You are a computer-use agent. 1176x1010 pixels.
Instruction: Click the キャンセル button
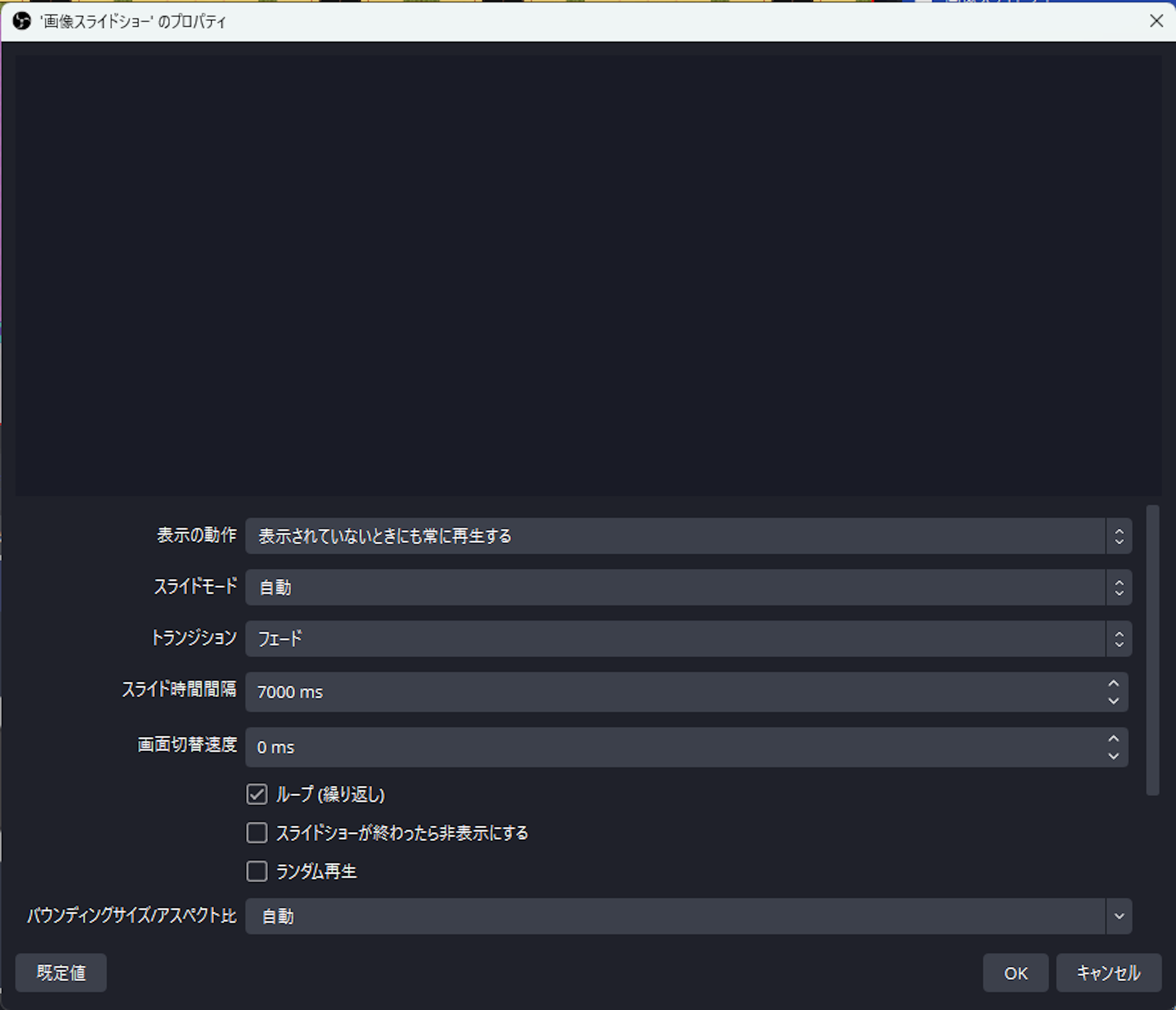[1108, 973]
